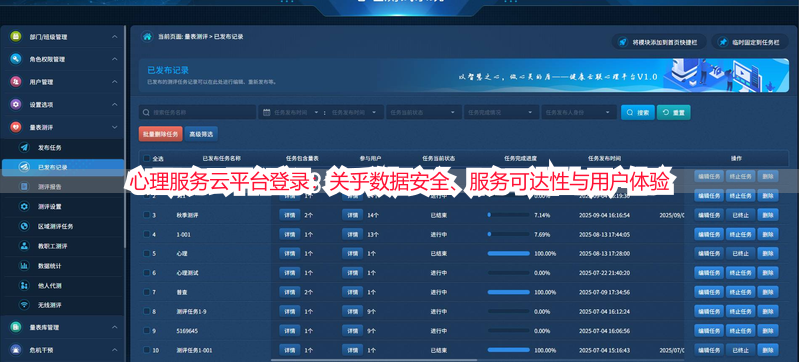The image size is (799, 362).
Task: Click the 数据统计 bar chart icon
Action: 24,266
